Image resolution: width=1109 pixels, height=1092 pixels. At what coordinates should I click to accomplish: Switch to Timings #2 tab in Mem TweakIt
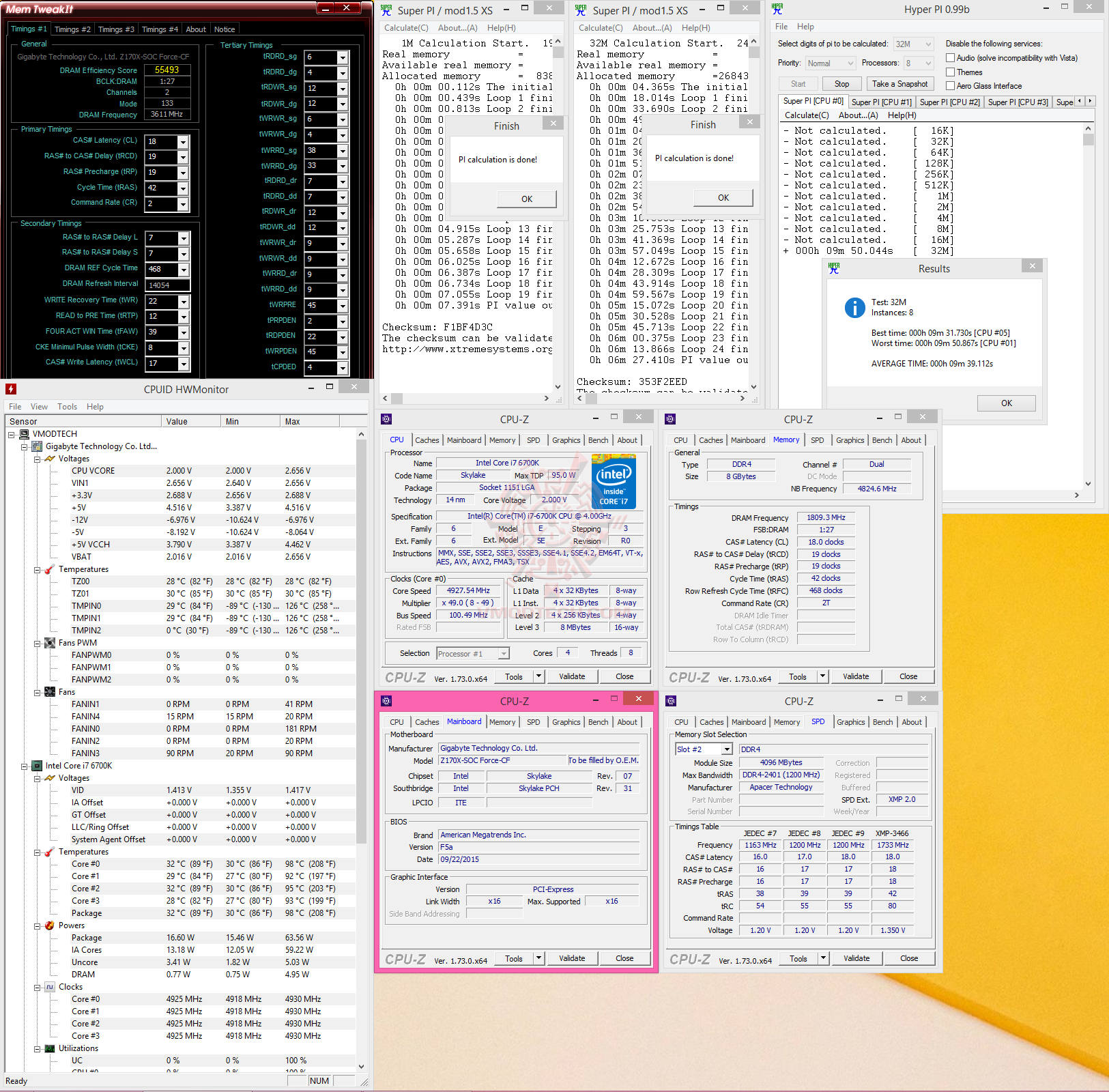[72, 29]
